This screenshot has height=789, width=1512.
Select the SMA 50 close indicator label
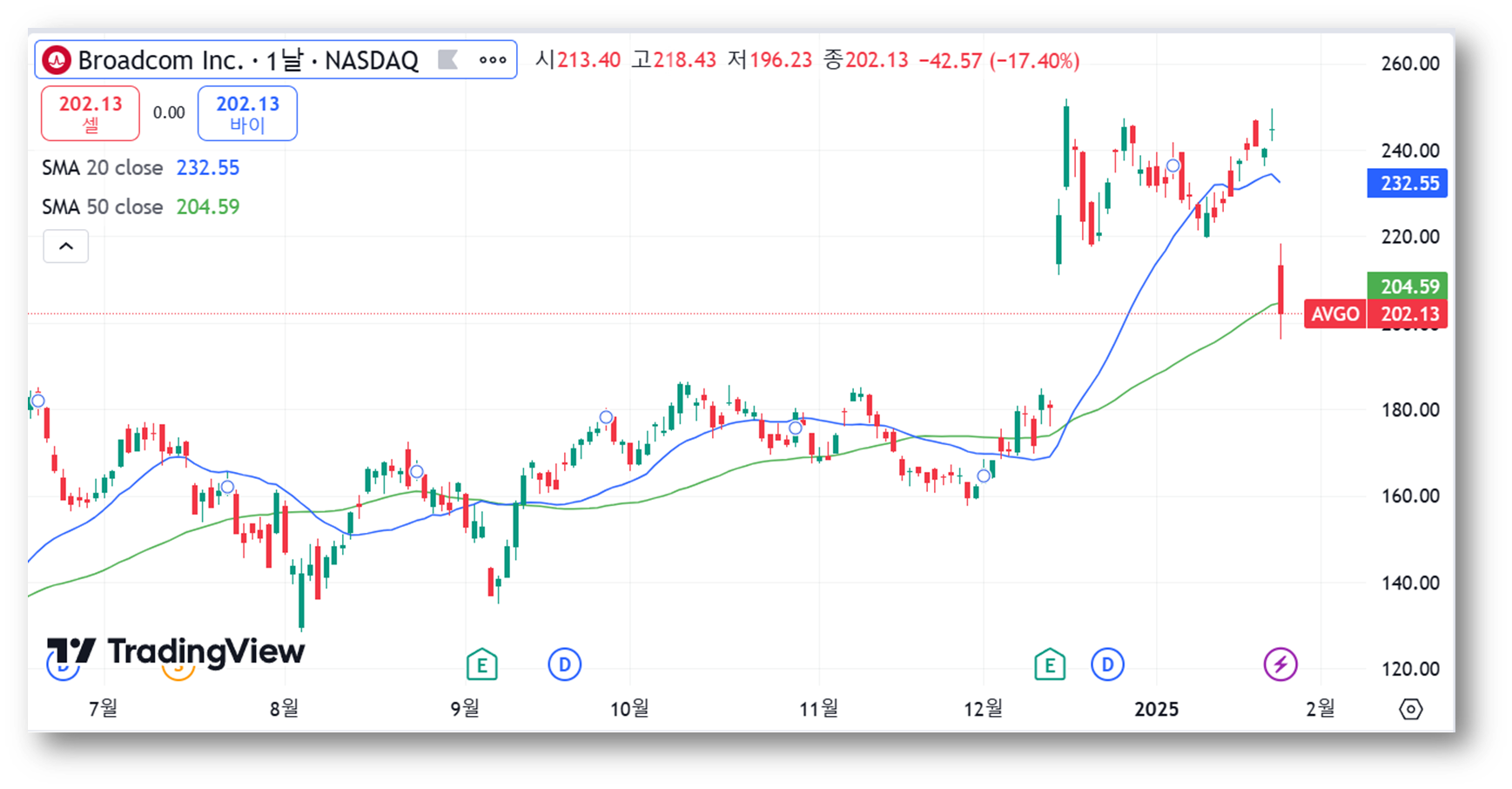[103, 206]
